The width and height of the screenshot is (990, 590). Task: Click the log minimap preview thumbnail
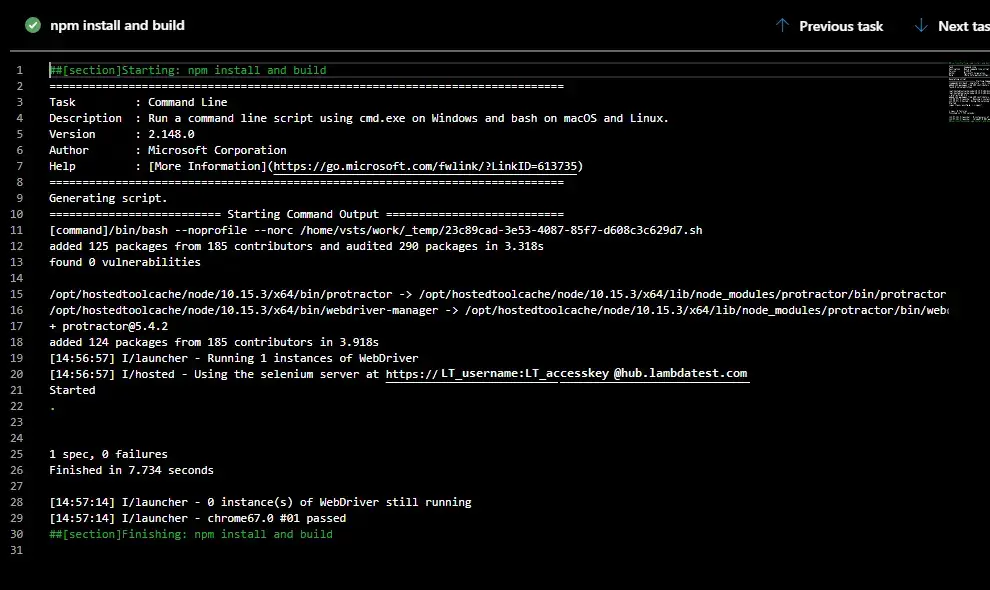966,92
